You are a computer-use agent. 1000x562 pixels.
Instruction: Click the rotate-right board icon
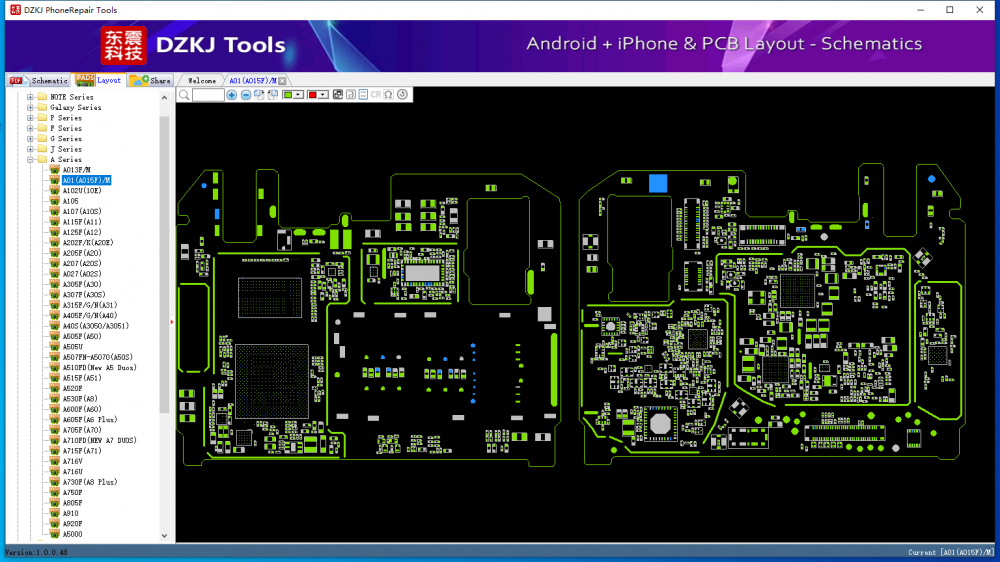(x=259, y=95)
